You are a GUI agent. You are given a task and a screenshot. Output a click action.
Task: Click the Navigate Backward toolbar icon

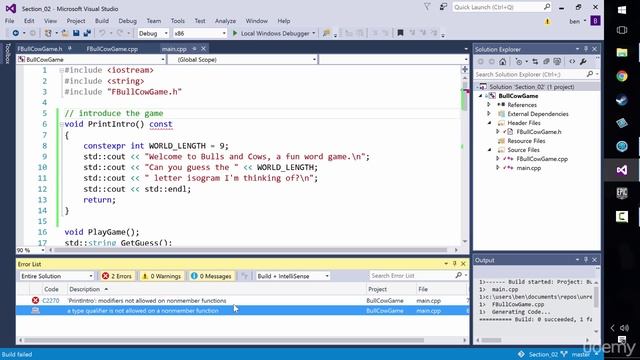tap(16, 33)
